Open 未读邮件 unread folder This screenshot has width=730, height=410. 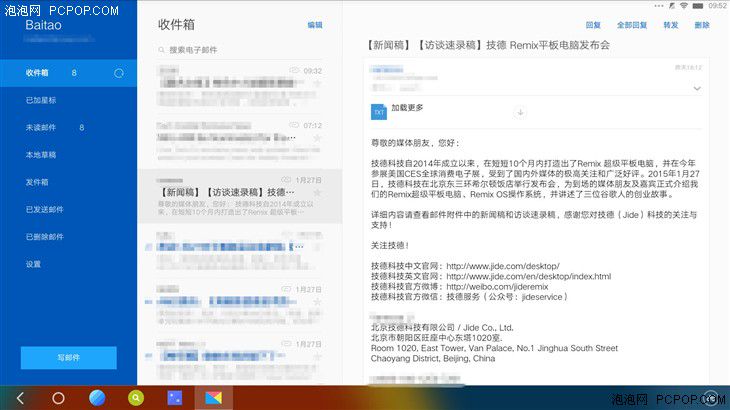pyautogui.click(x=41, y=128)
